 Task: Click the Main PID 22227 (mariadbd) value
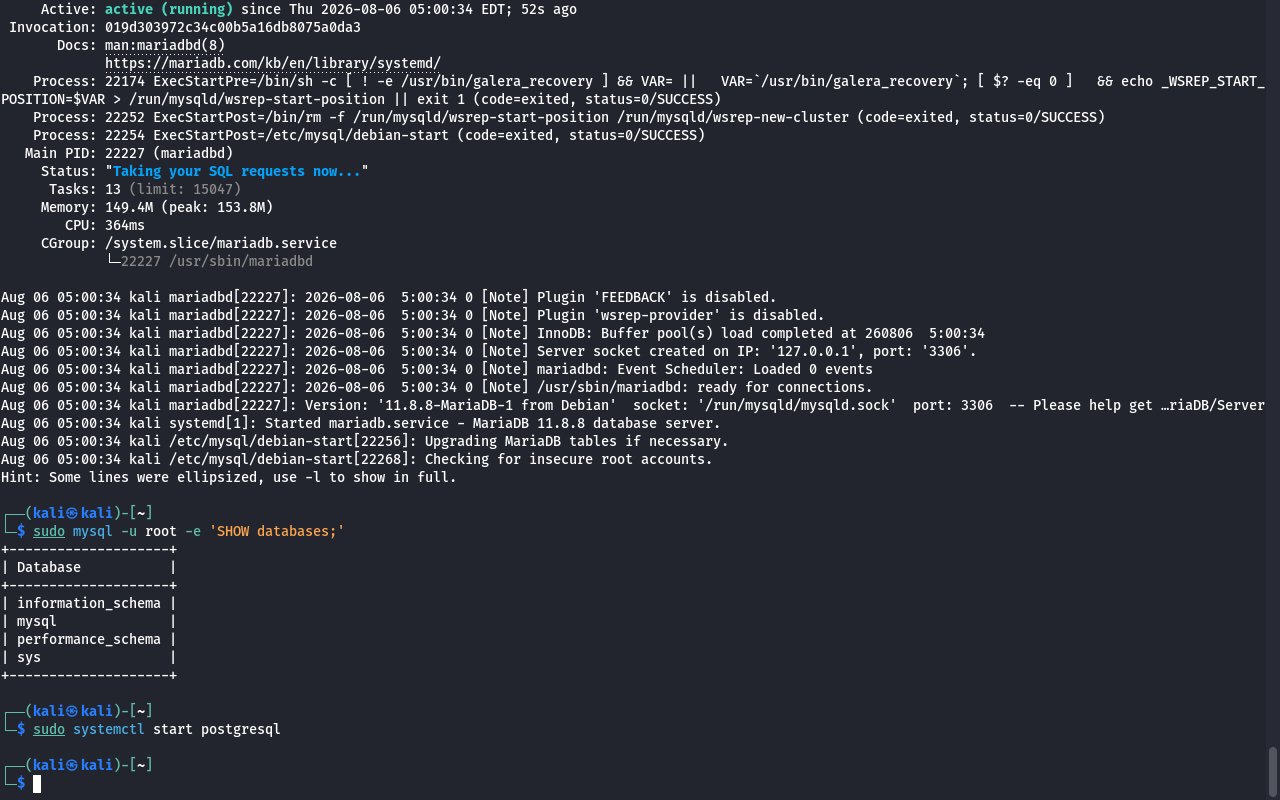click(169, 153)
